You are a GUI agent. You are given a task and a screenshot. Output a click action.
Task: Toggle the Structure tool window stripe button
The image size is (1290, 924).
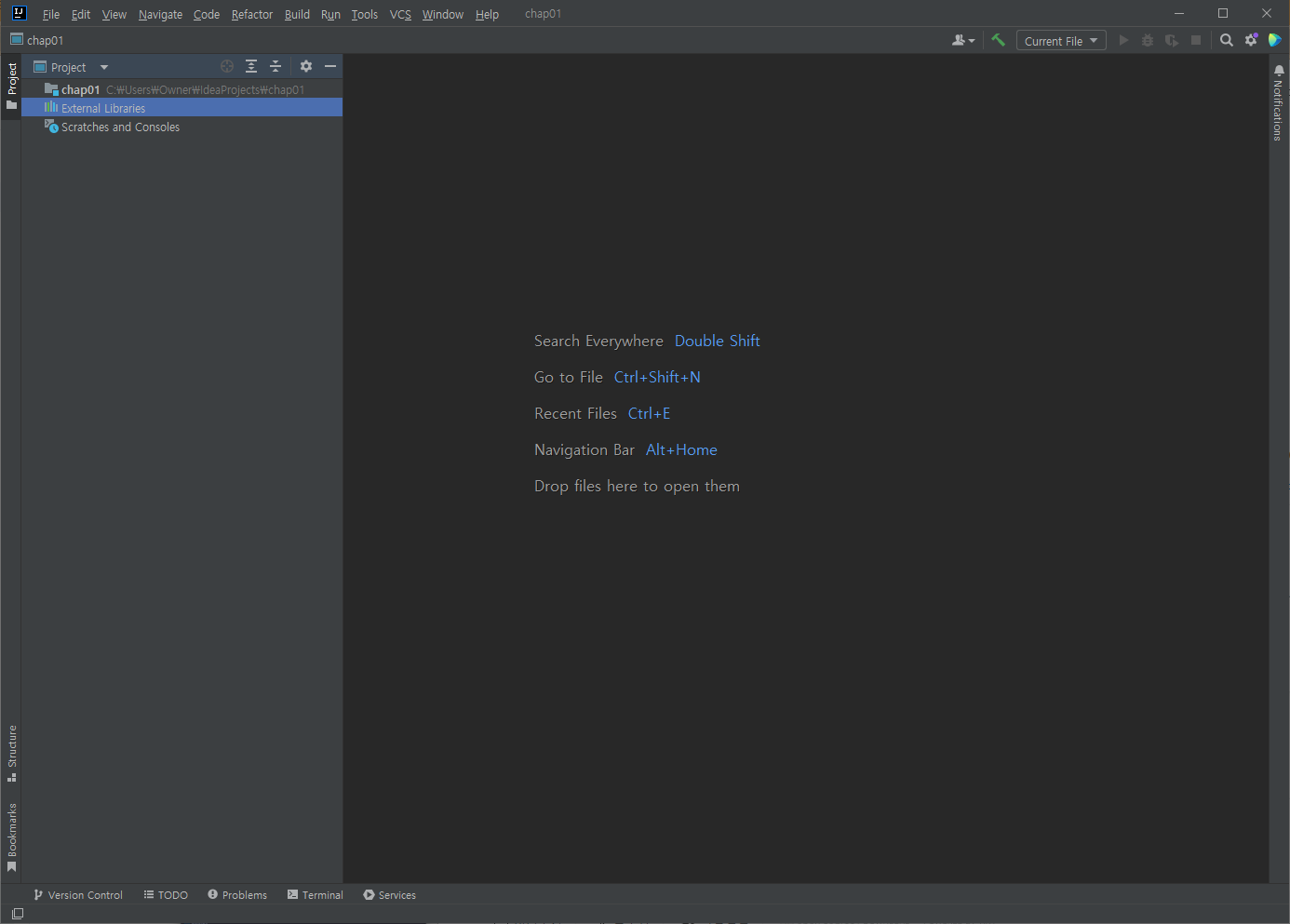pos(12,753)
